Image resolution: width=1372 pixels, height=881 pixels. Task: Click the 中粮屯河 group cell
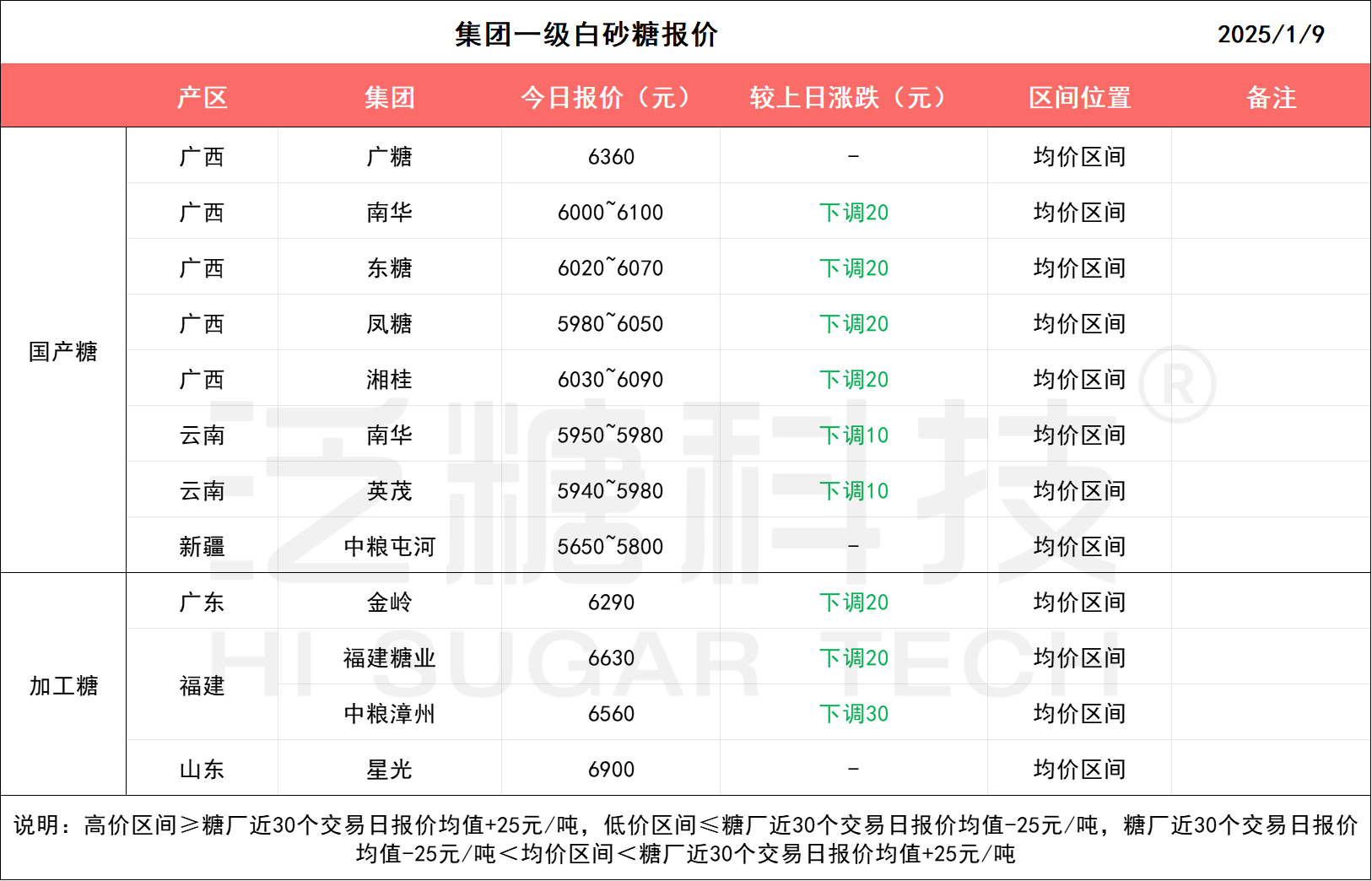coord(390,546)
